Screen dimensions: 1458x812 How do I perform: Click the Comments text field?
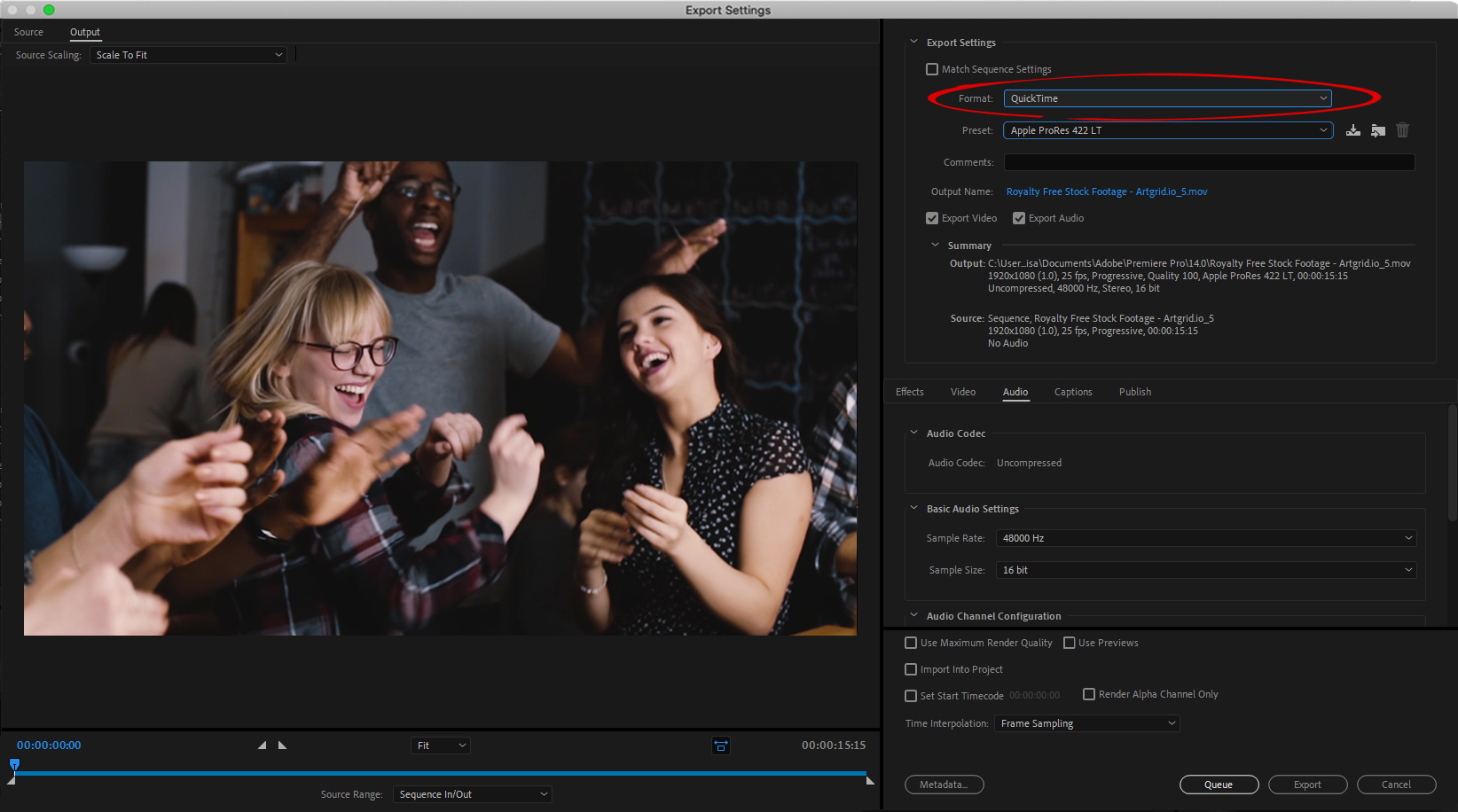click(1208, 162)
